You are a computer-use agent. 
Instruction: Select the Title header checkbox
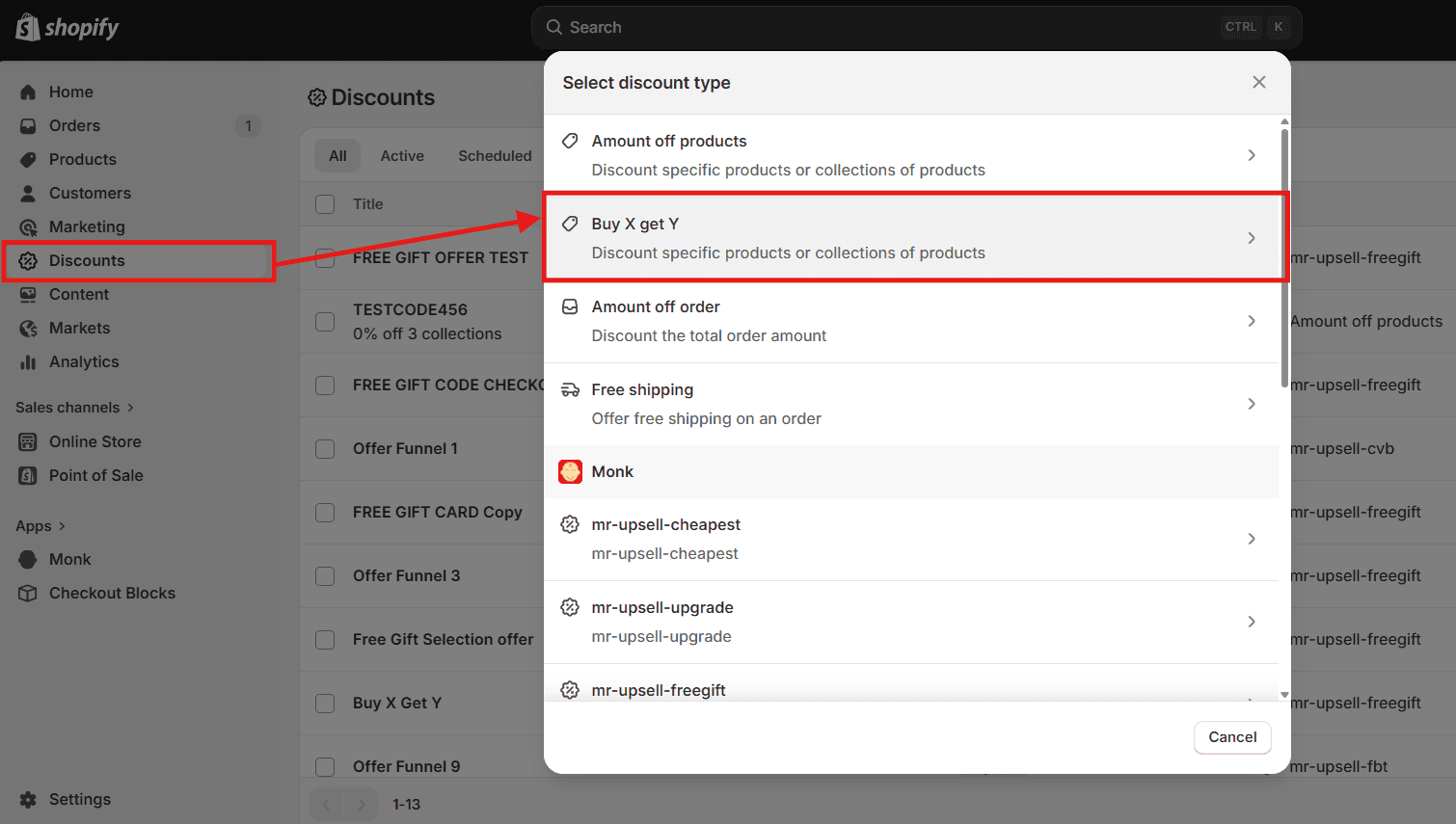click(x=324, y=203)
